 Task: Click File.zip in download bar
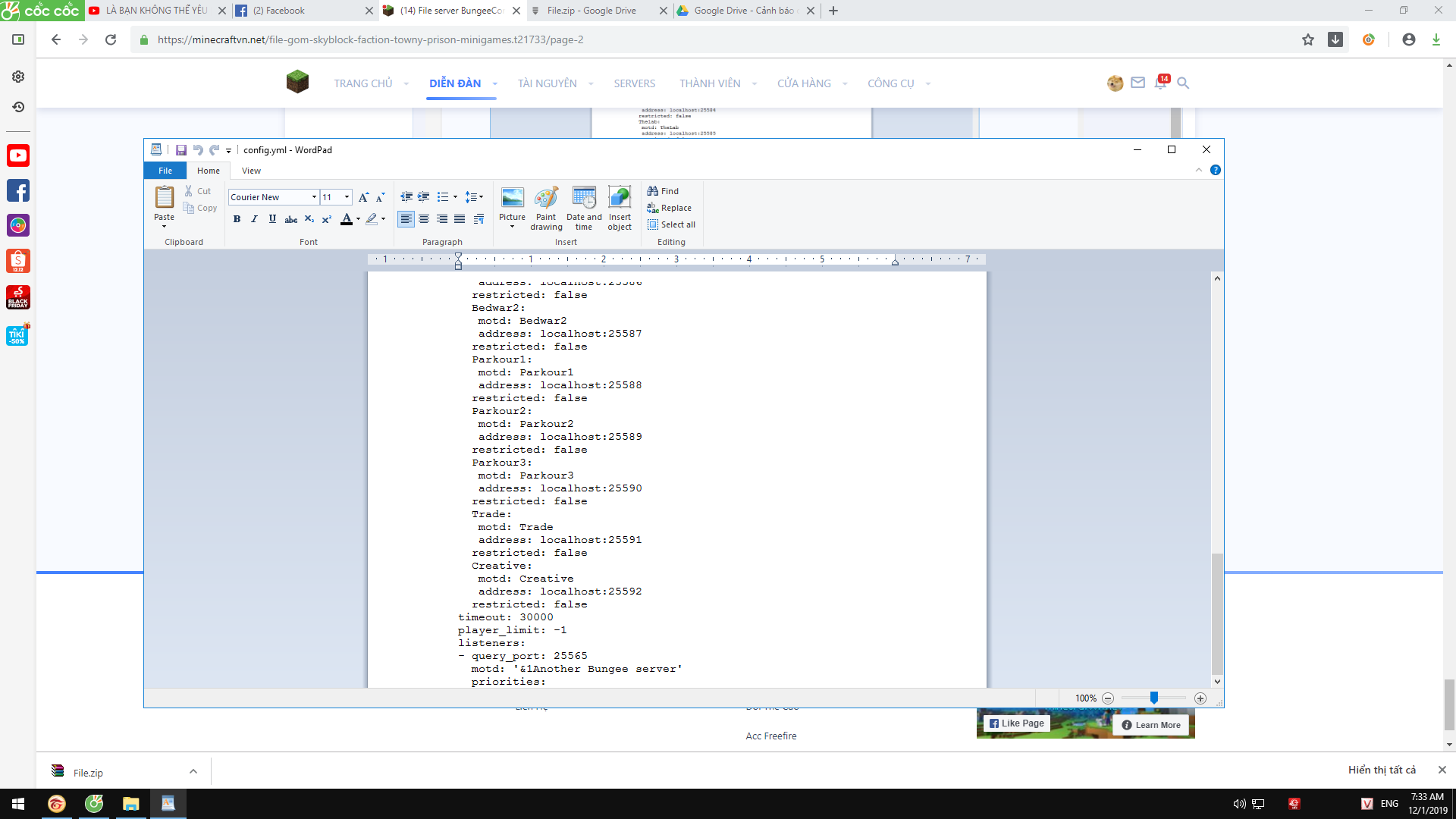(x=88, y=773)
